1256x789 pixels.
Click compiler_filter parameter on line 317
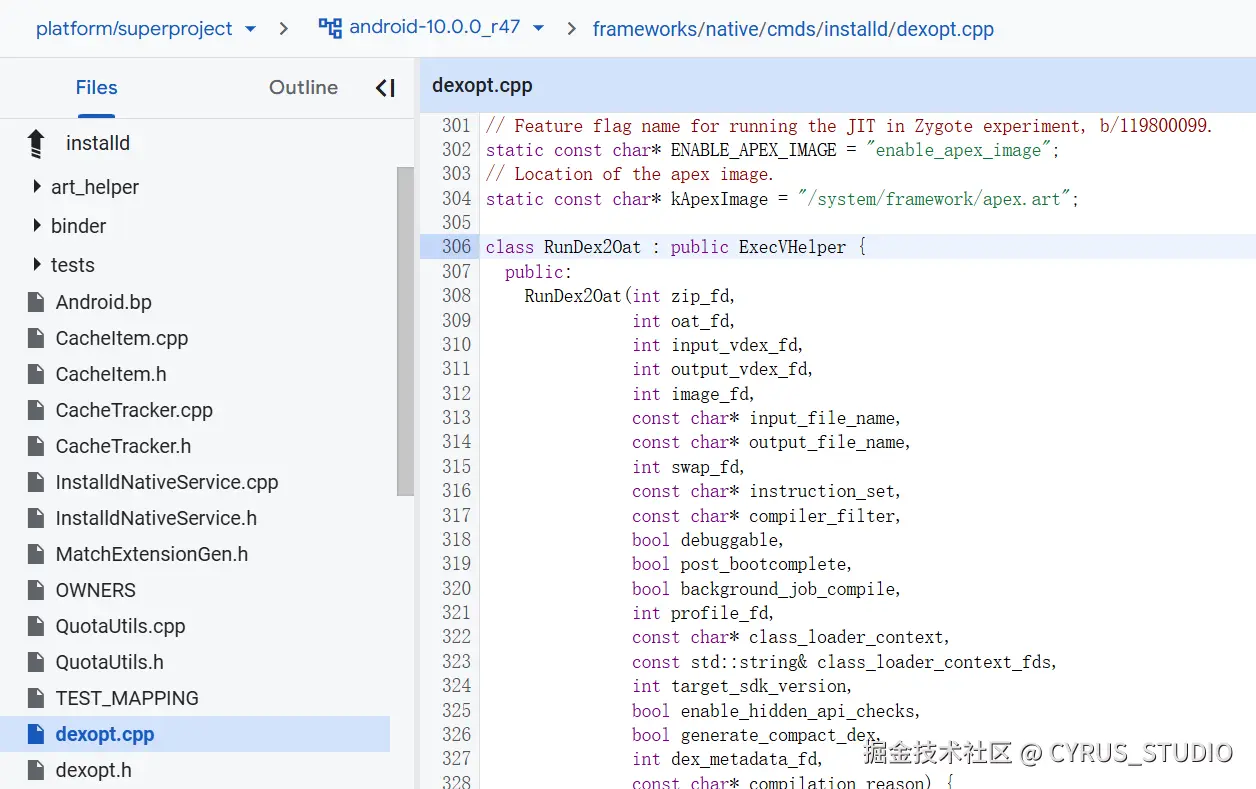coord(822,516)
